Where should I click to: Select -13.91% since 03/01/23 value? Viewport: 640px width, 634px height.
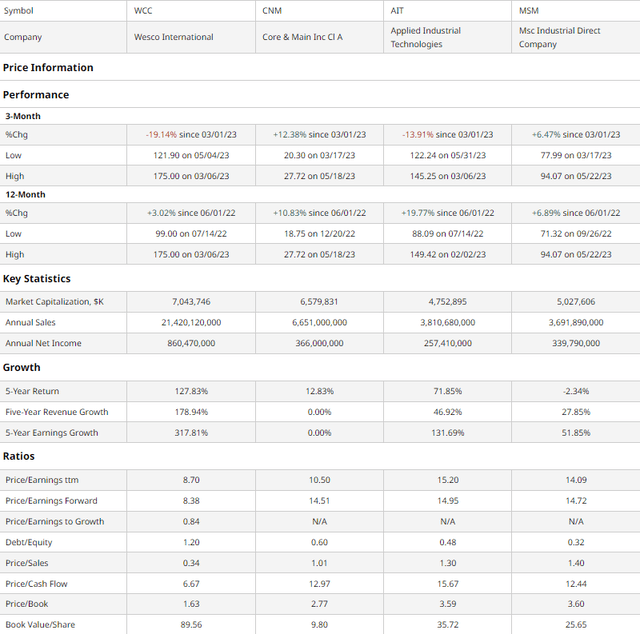(448, 135)
